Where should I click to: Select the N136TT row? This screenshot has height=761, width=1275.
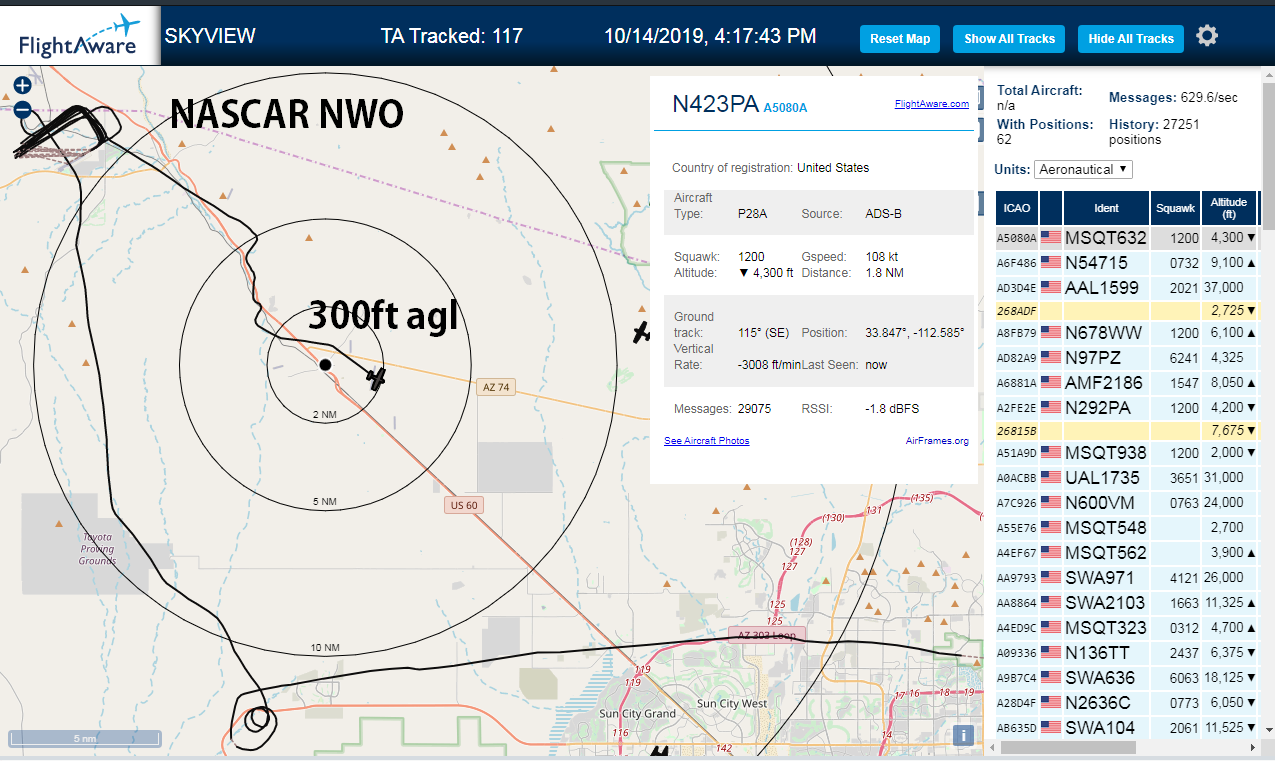click(x=1126, y=653)
